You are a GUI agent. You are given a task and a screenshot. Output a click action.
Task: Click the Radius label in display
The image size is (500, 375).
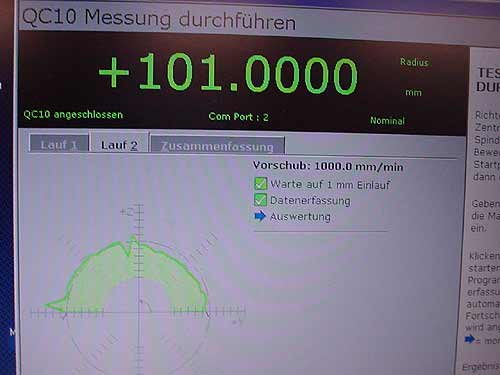tap(414, 62)
